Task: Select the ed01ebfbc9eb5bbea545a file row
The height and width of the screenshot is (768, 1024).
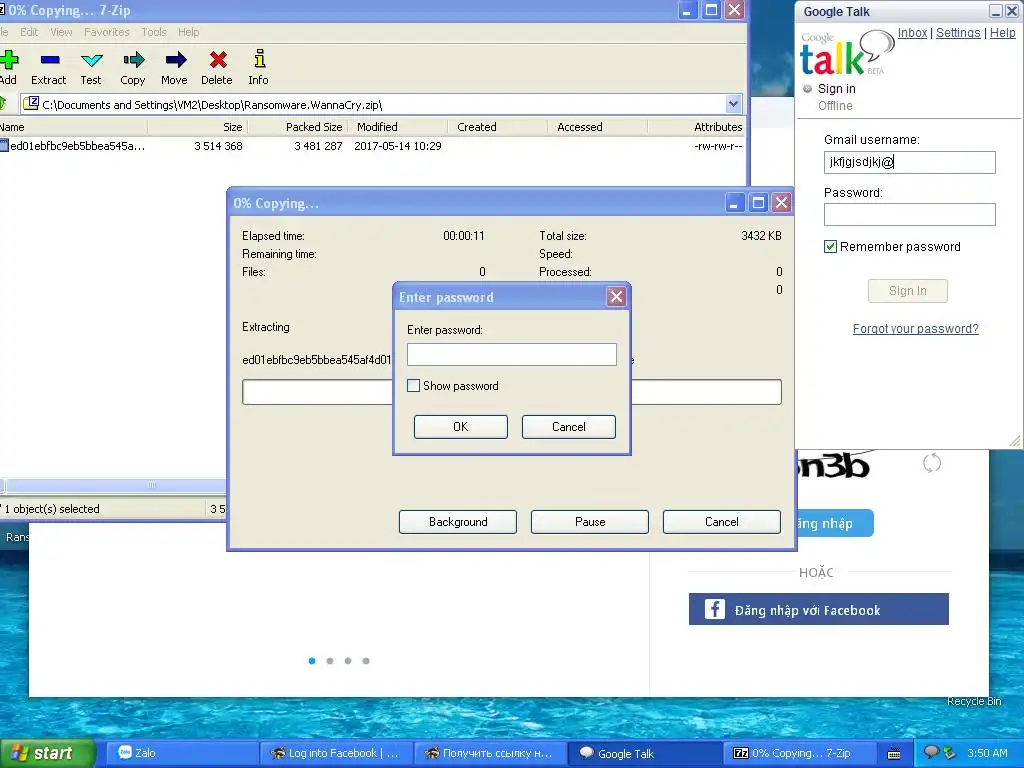Action: tap(372, 146)
